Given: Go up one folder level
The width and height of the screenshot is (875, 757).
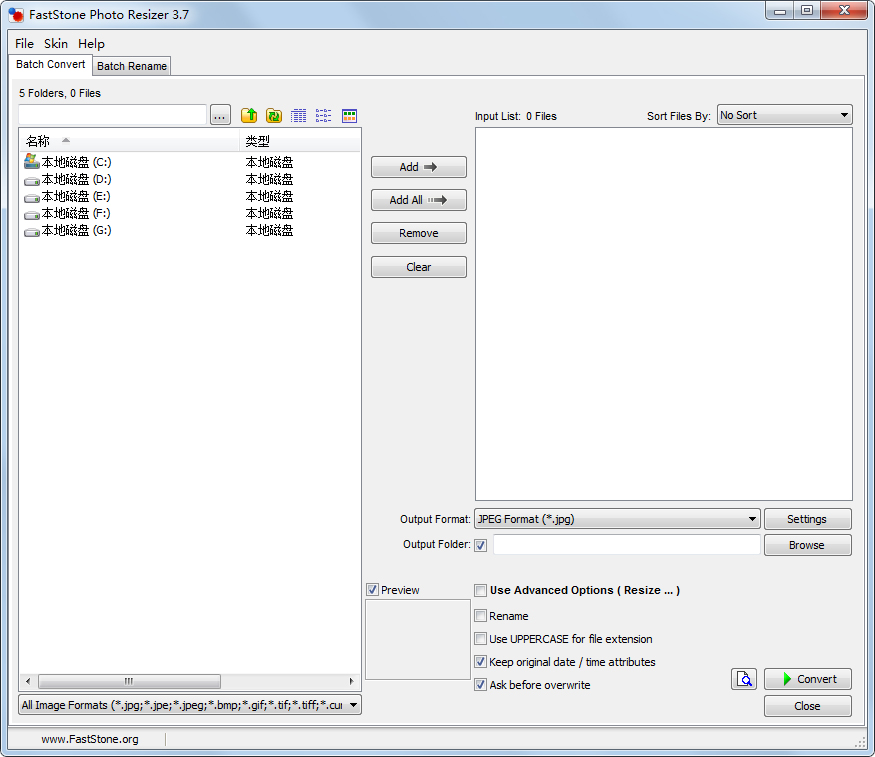Looking at the screenshot, I should (x=249, y=116).
